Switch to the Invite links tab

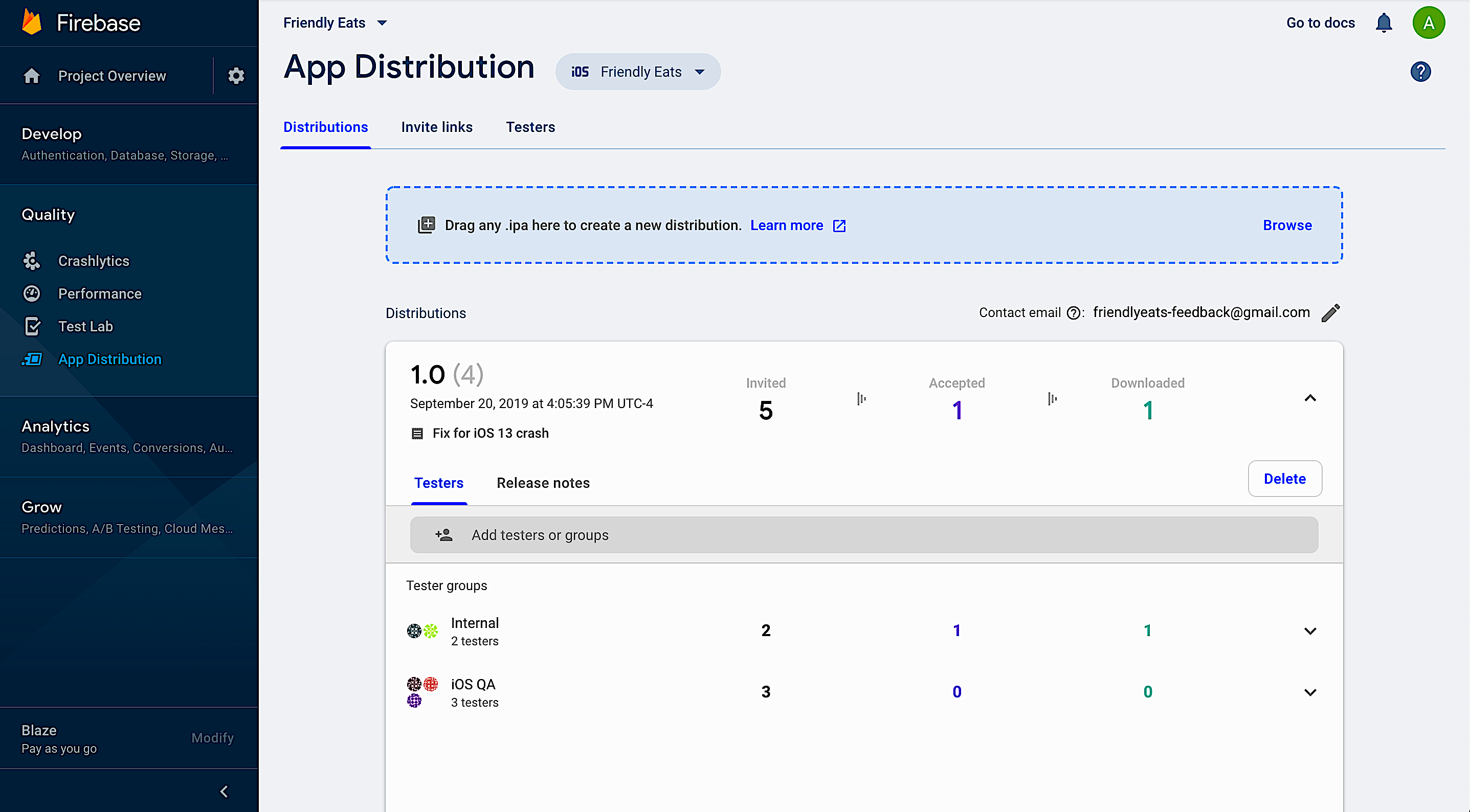[x=436, y=127]
